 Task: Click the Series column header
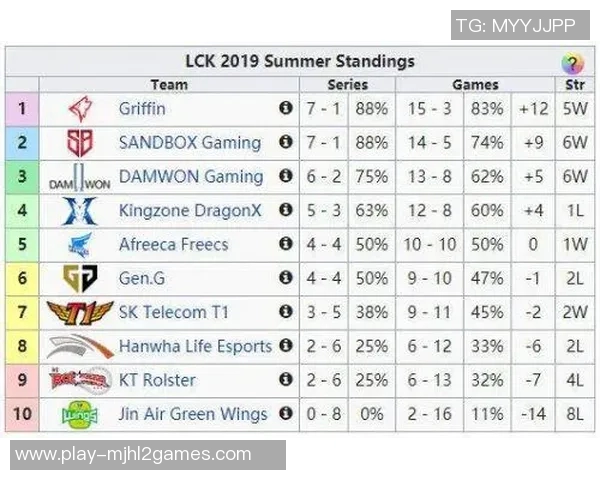pos(347,85)
